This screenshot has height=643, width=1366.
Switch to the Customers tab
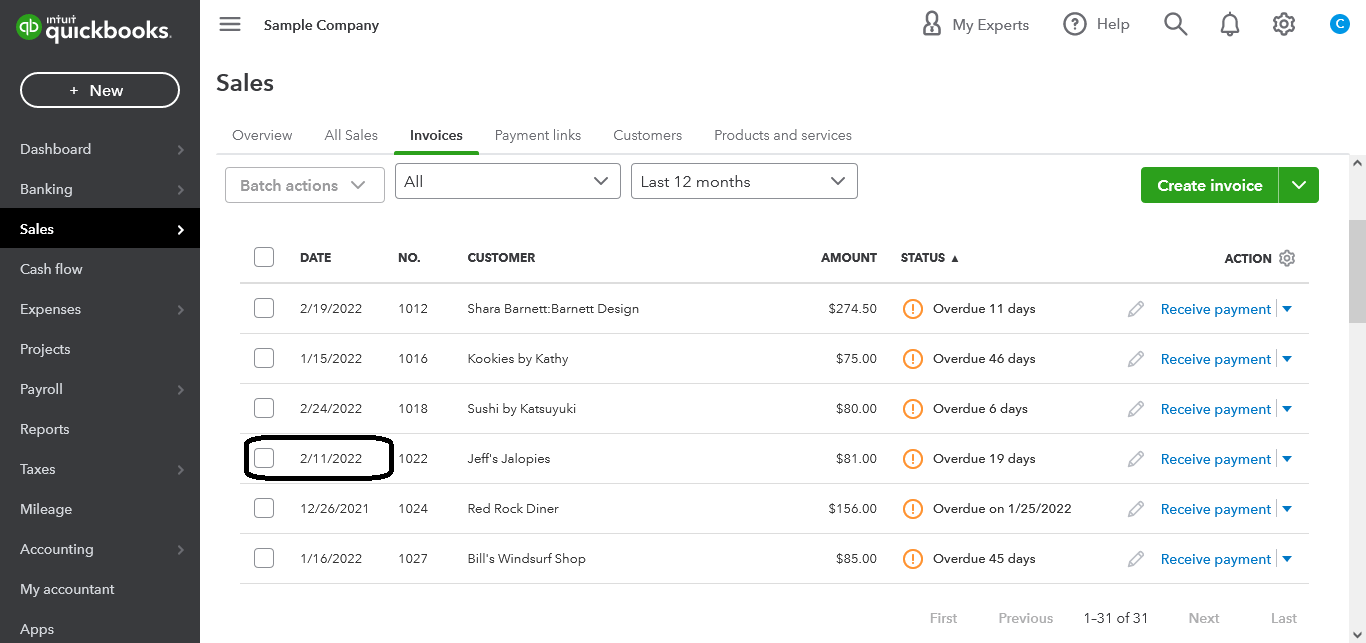(x=647, y=135)
